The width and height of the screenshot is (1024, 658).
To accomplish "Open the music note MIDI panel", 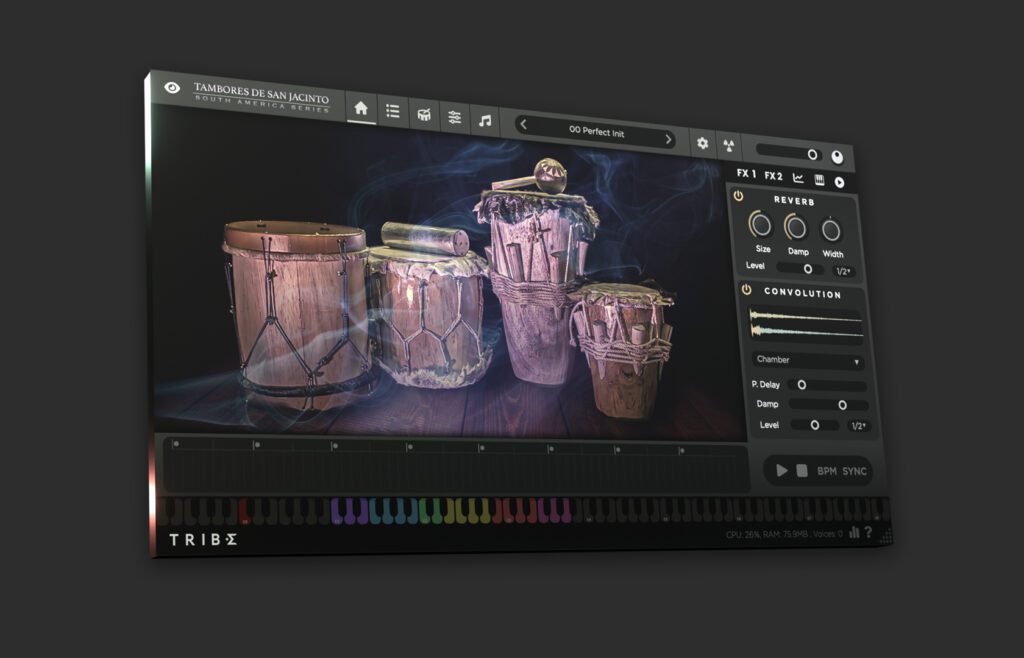I will 484,122.
